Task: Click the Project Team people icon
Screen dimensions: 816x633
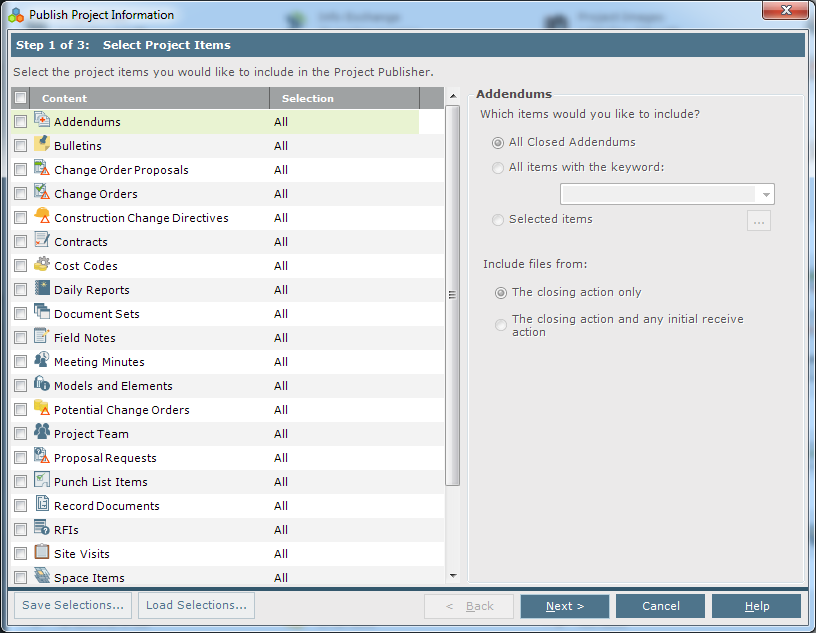Action: tap(42, 432)
